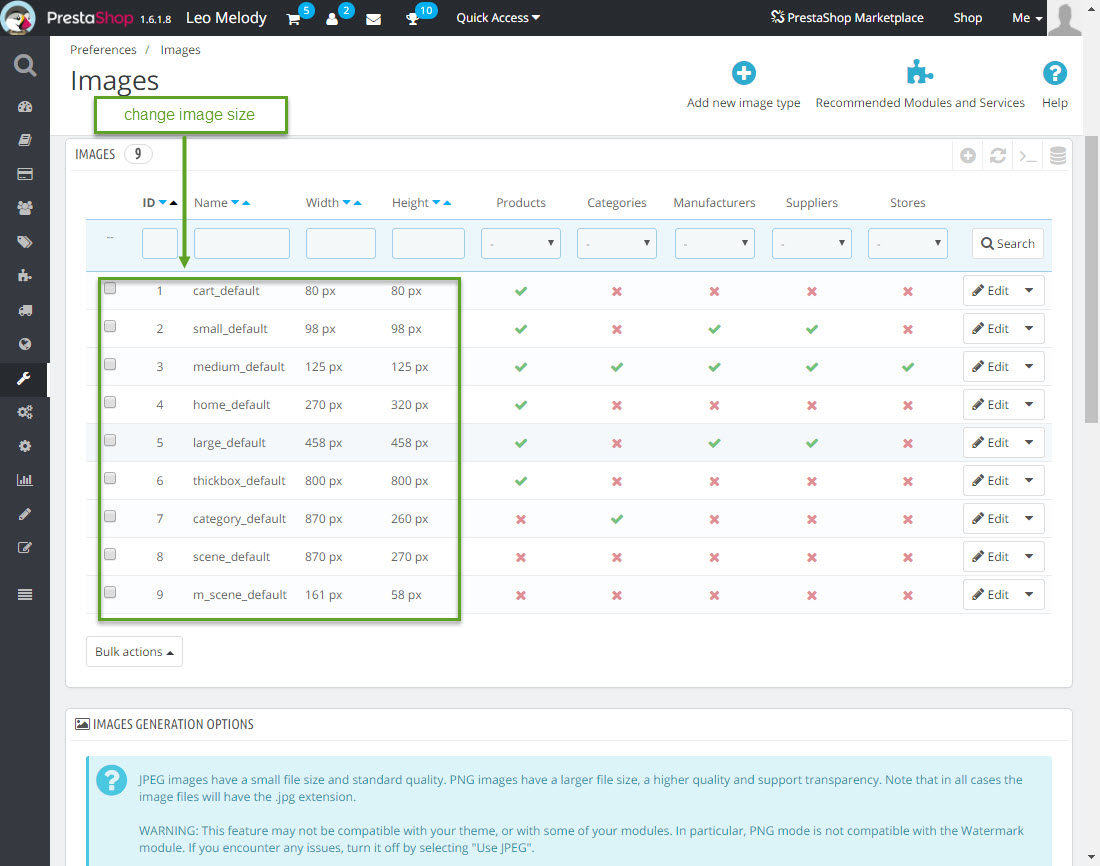This screenshot has width=1100, height=866.
Task: Open the customer notifications icon in header
Action: (332, 19)
